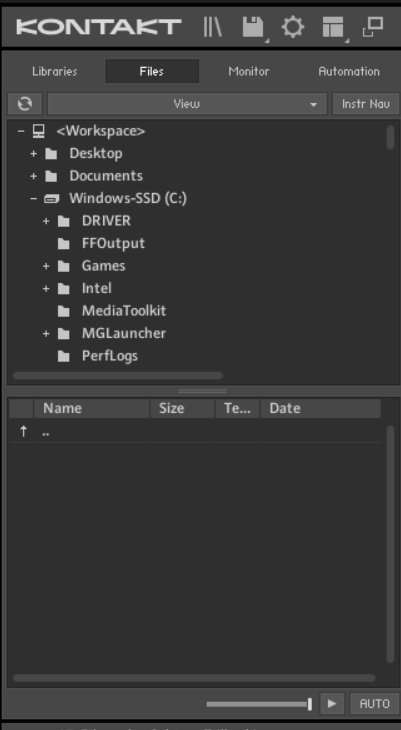The image size is (401, 730).
Task: Expand the Intel folder node
Action: [x=46, y=289]
